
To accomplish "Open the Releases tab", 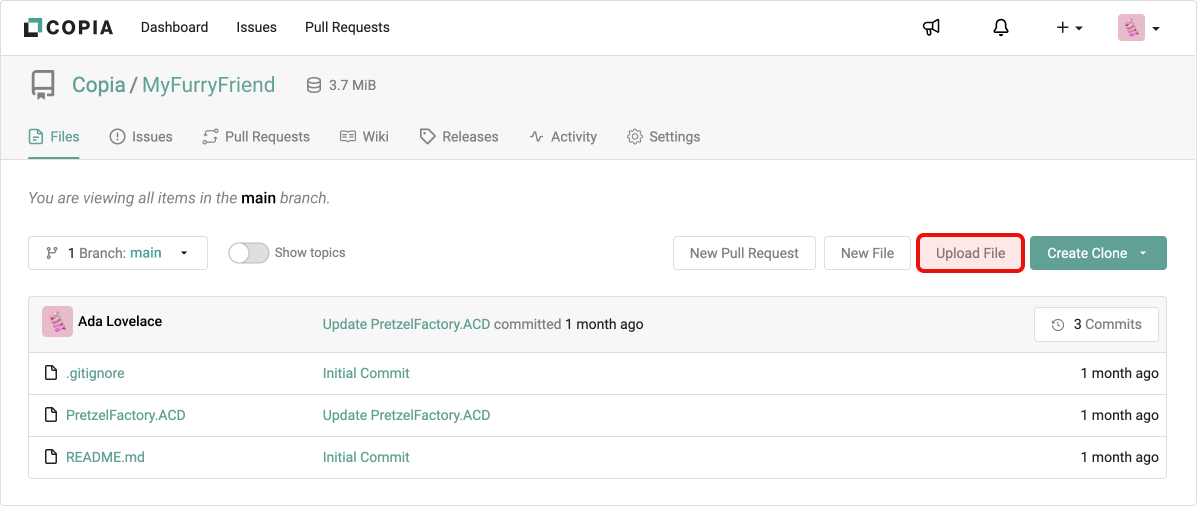I will [x=459, y=136].
